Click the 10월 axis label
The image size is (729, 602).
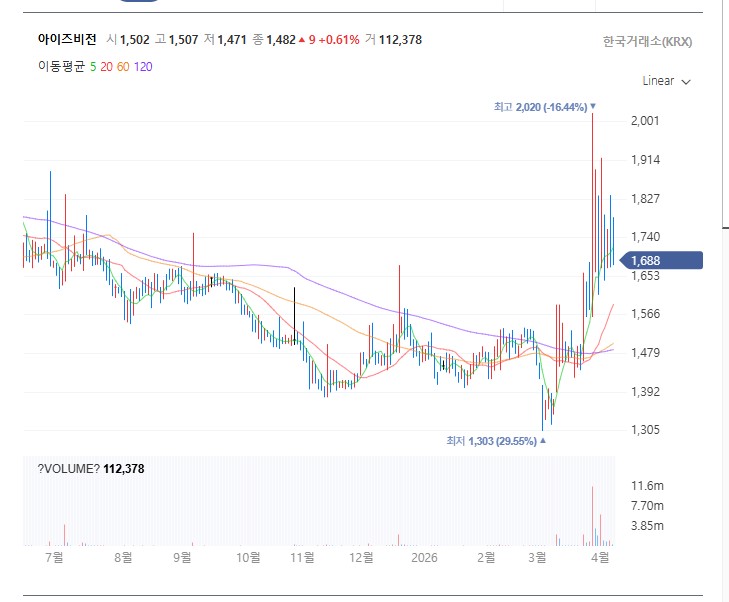(248, 557)
